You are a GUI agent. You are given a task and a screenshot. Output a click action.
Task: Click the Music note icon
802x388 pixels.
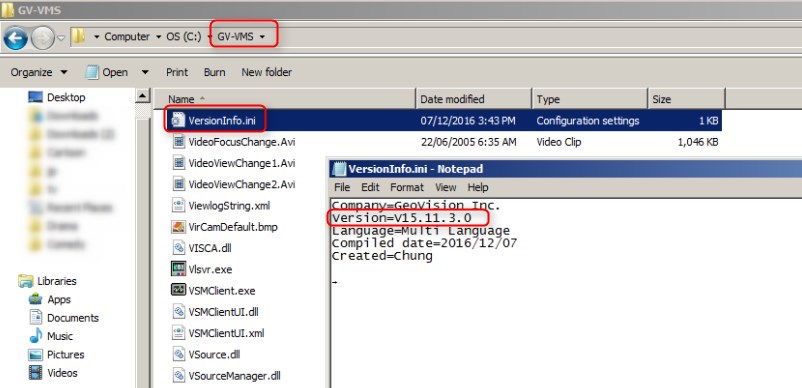(35, 336)
